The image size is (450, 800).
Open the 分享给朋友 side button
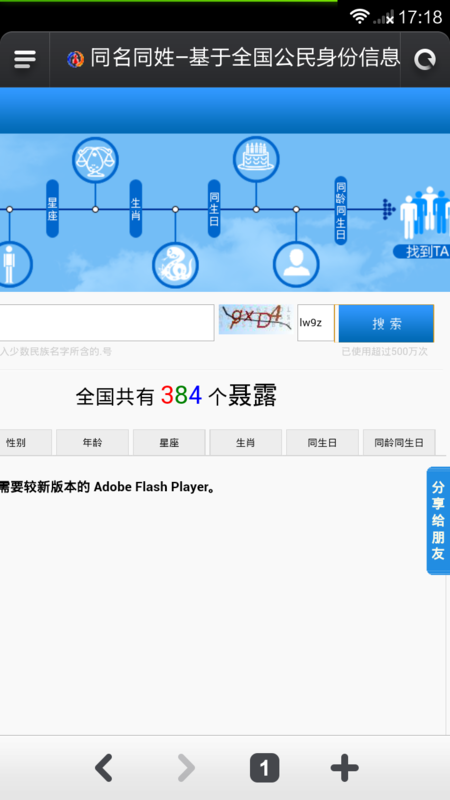tap(438, 520)
